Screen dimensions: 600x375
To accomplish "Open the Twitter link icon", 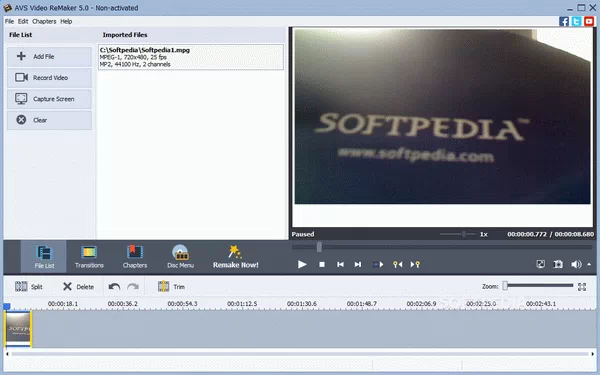I will point(576,21).
